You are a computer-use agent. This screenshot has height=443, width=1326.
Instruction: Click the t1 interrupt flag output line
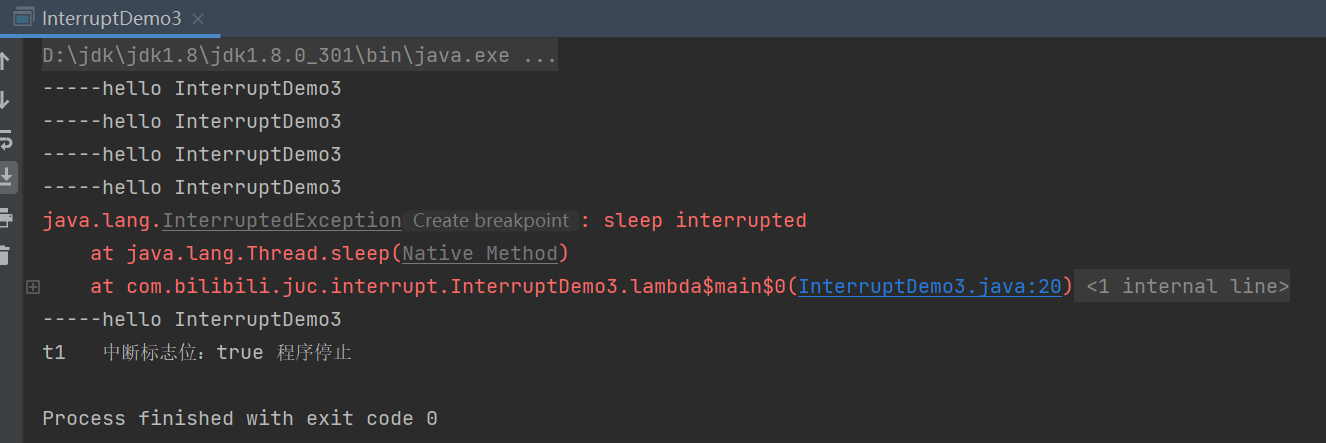[x=196, y=353]
